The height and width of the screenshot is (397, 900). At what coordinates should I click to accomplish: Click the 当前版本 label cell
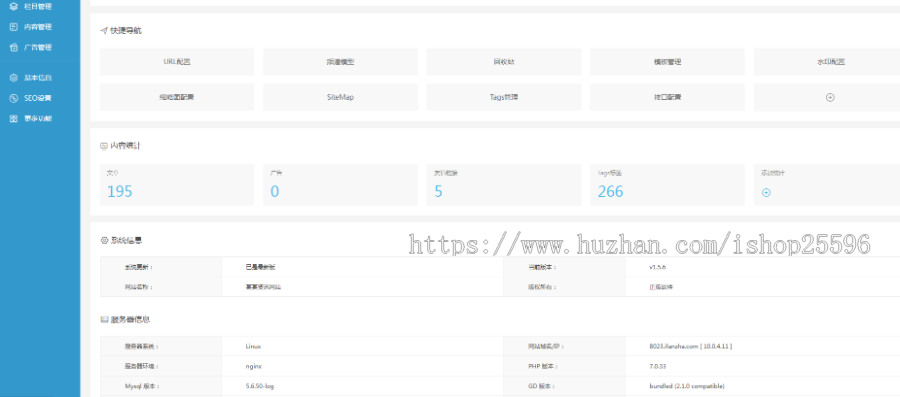click(x=564, y=267)
